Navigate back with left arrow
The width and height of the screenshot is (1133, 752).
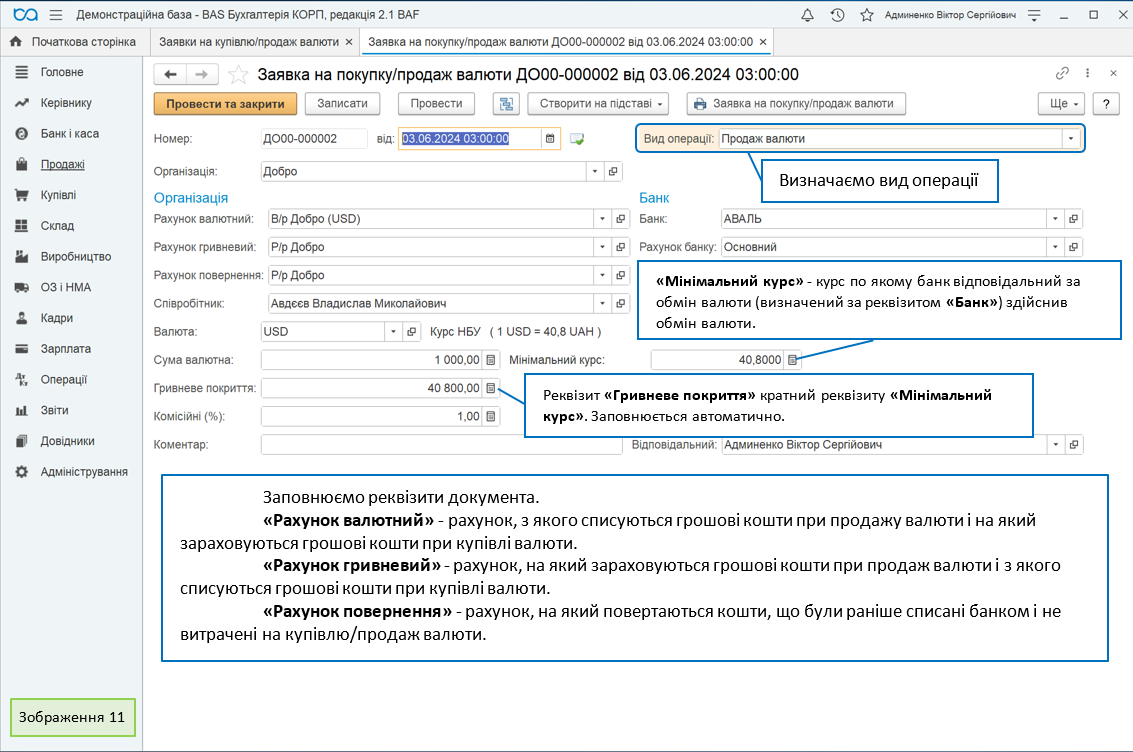(170, 74)
